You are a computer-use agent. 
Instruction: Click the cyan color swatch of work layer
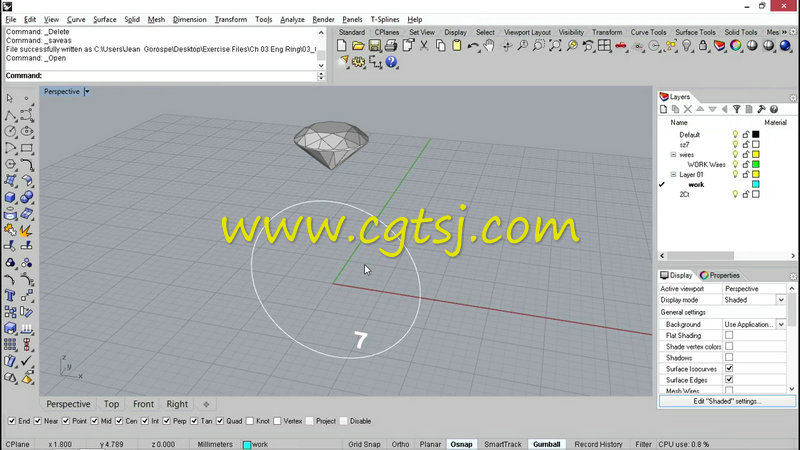(756, 184)
